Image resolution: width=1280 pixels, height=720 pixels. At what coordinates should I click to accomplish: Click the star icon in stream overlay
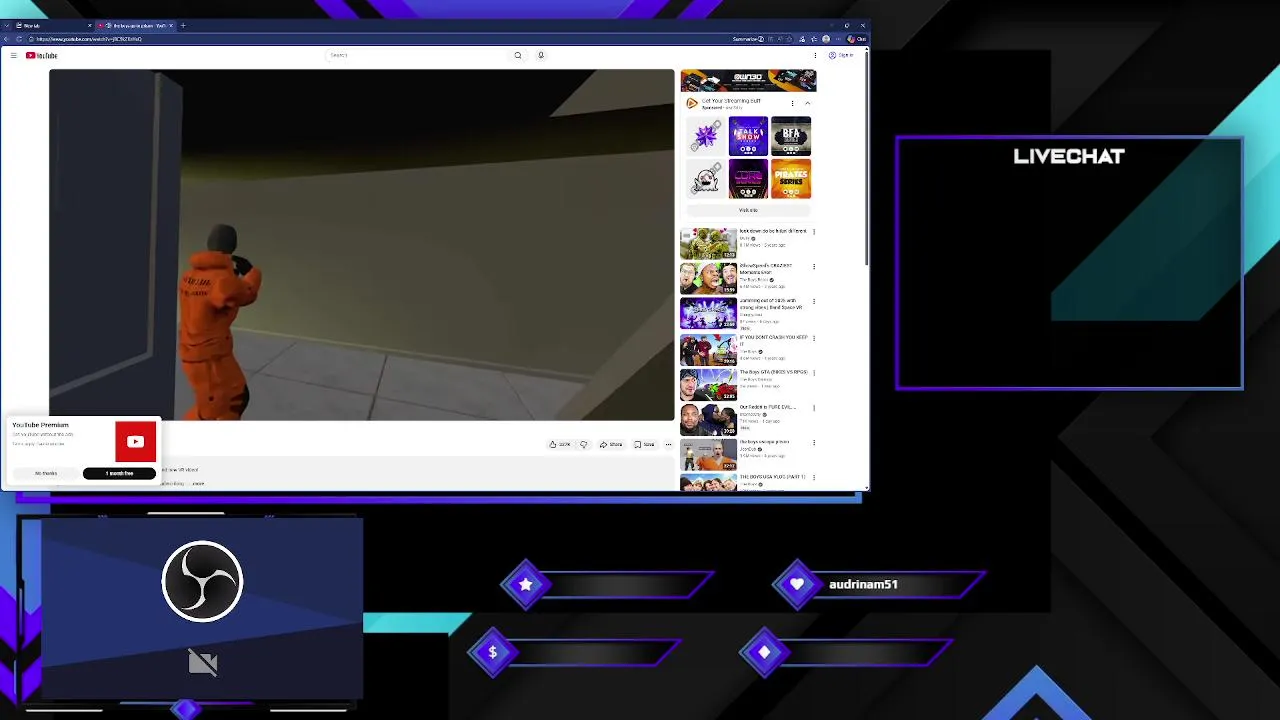[525, 584]
